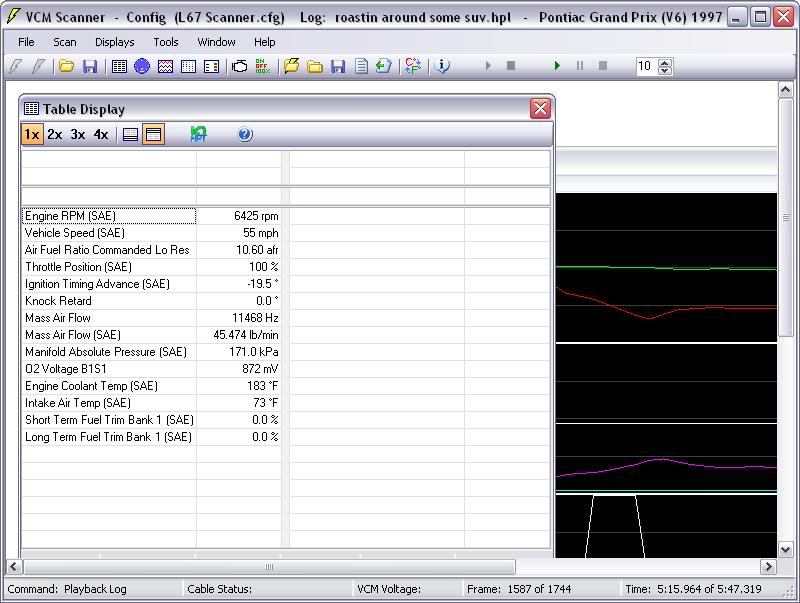This screenshot has height=603, width=800.
Task: Open the Window menu
Action: point(216,42)
